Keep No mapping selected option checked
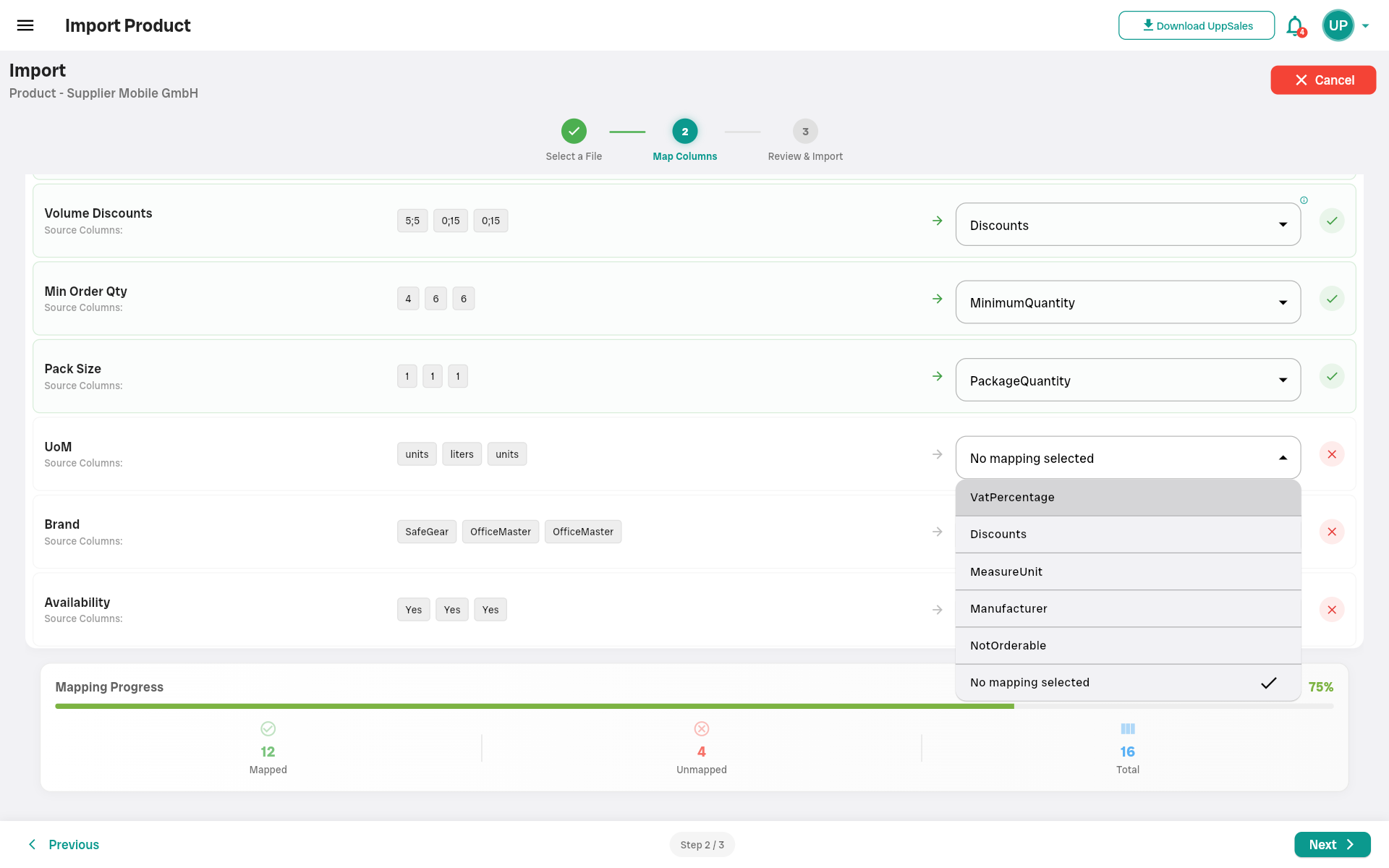The image size is (1389, 868). (1029, 682)
